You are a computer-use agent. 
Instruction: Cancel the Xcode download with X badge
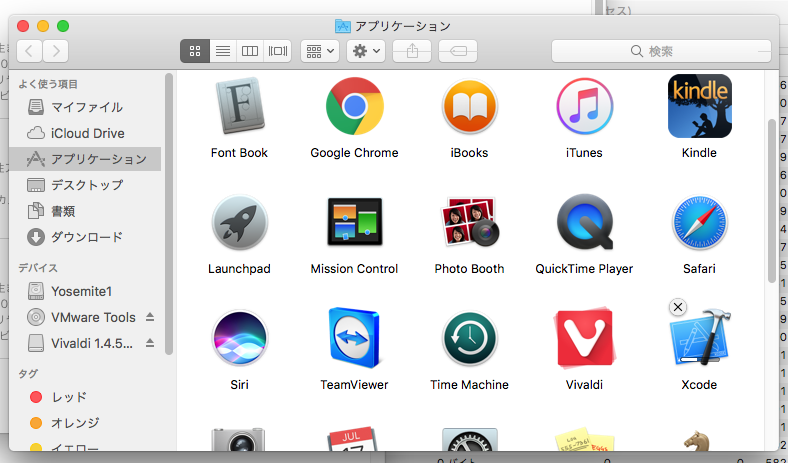click(678, 307)
